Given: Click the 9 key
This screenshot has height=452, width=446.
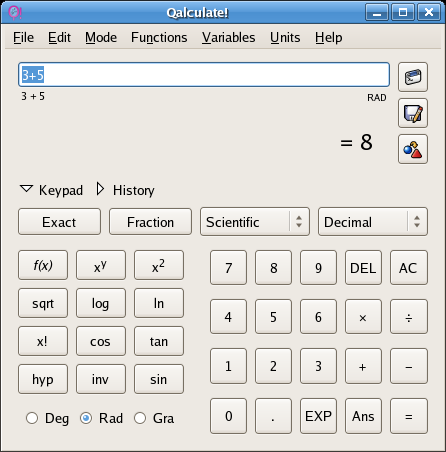Looking at the screenshot, I should click(x=318, y=268).
